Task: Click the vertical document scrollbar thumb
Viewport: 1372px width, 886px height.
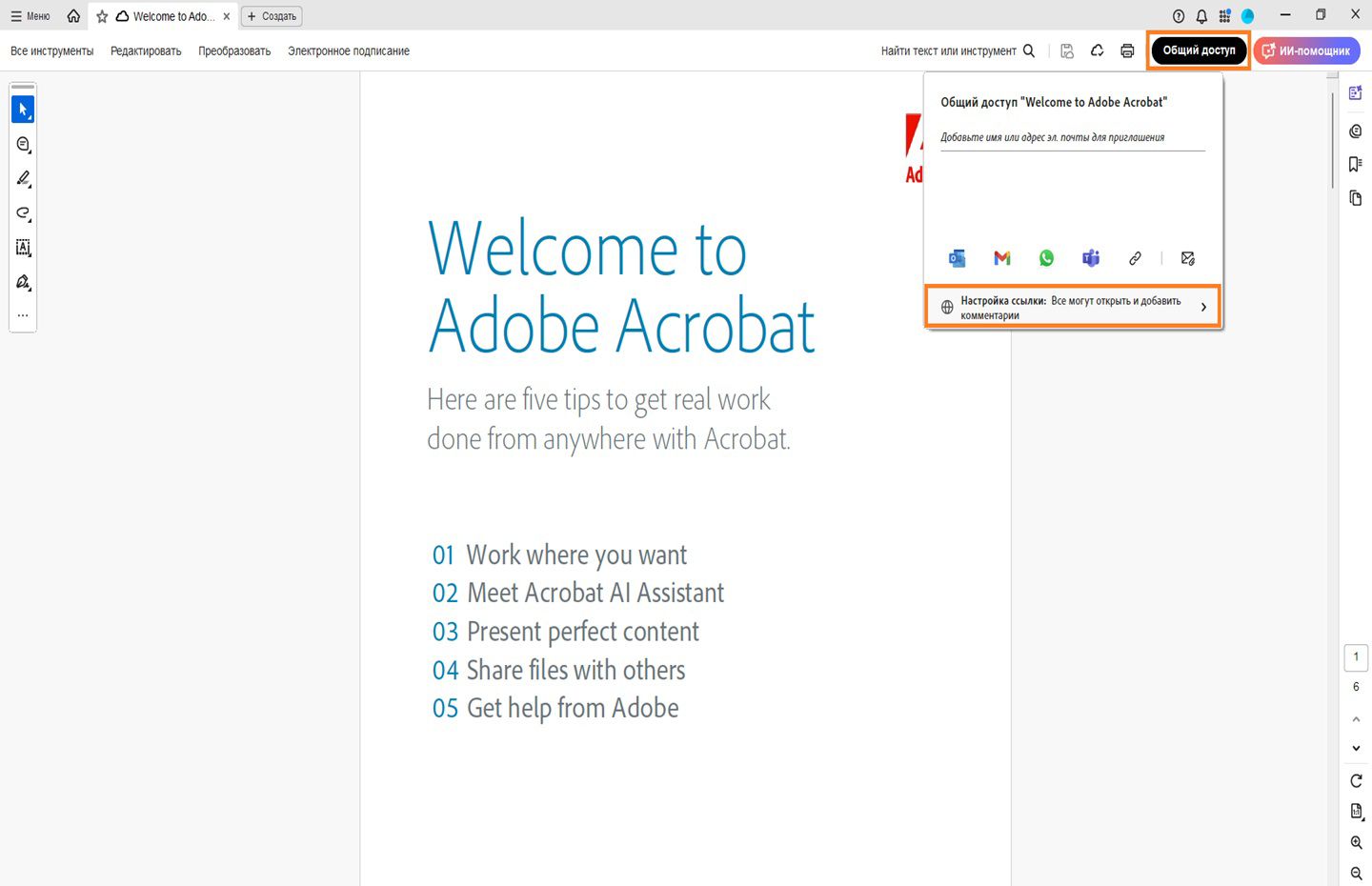Action: (x=1333, y=139)
